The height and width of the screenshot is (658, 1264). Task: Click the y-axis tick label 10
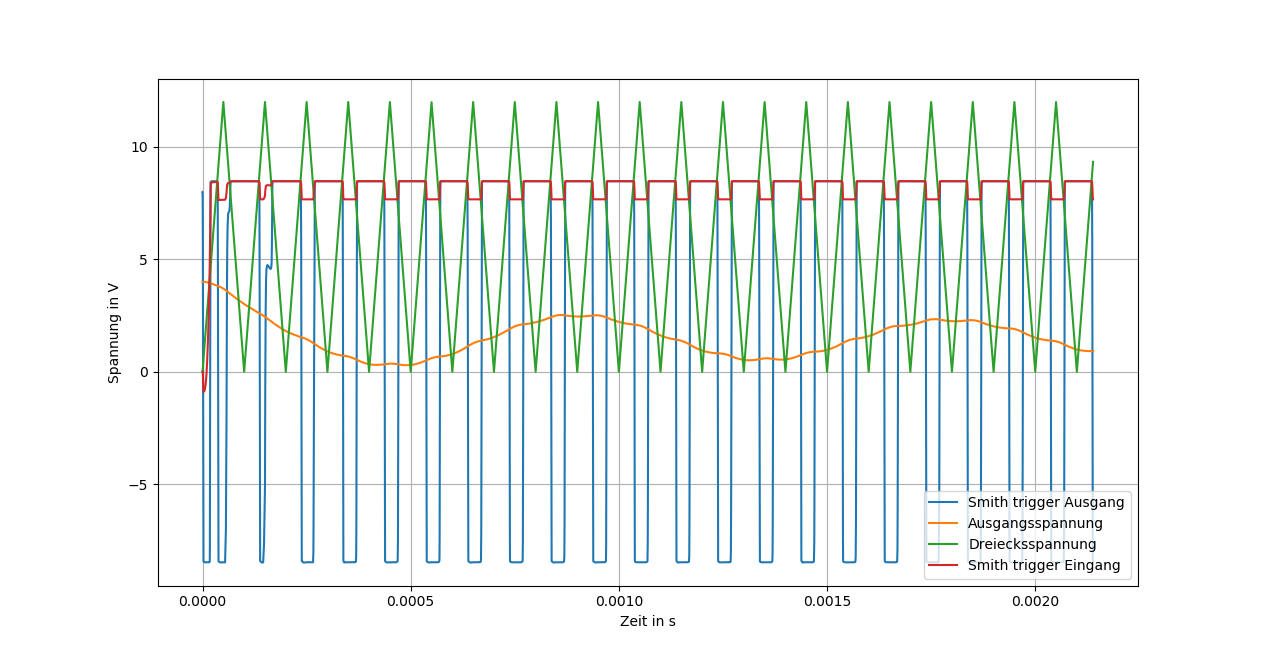pyautogui.click(x=139, y=147)
